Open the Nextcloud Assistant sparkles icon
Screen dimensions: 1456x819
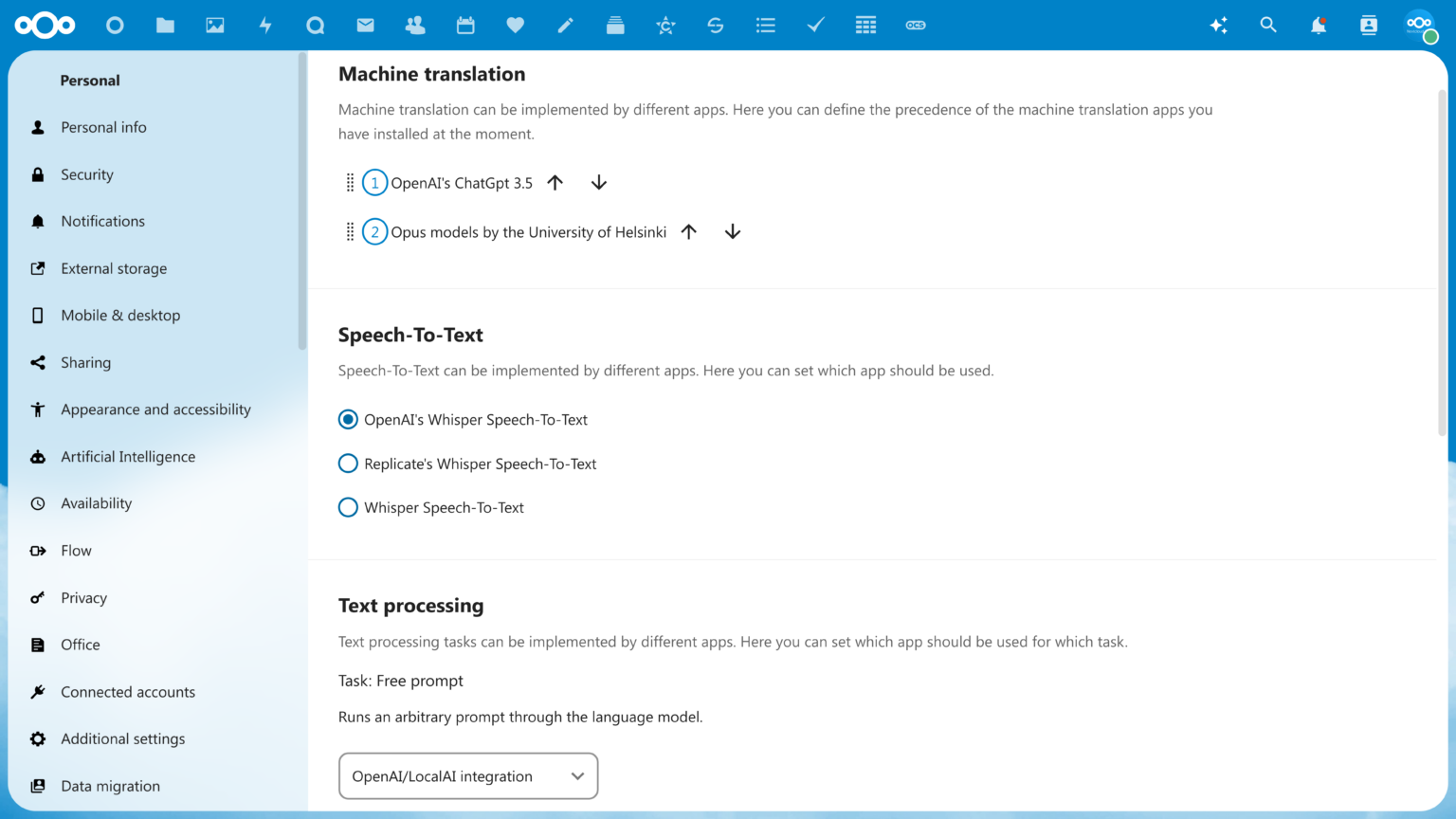[x=1218, y=25]
